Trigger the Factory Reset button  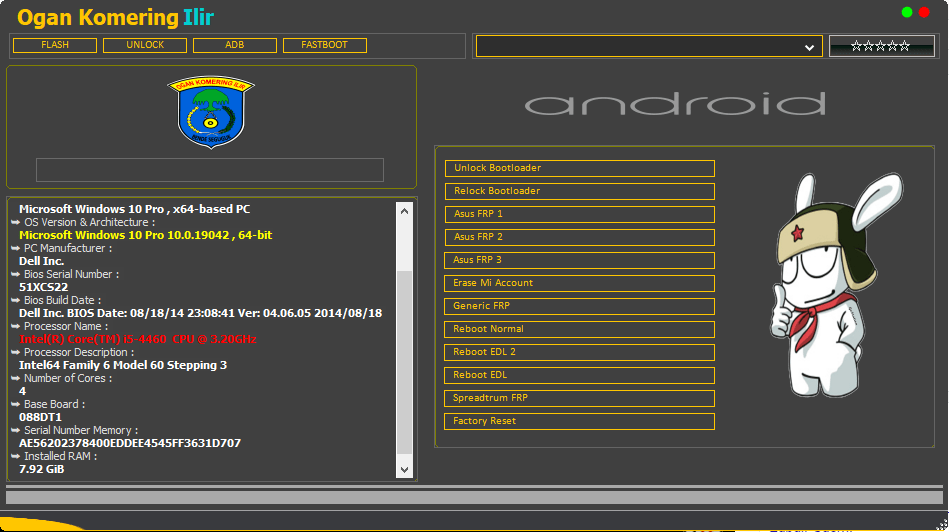click(580, 421)
